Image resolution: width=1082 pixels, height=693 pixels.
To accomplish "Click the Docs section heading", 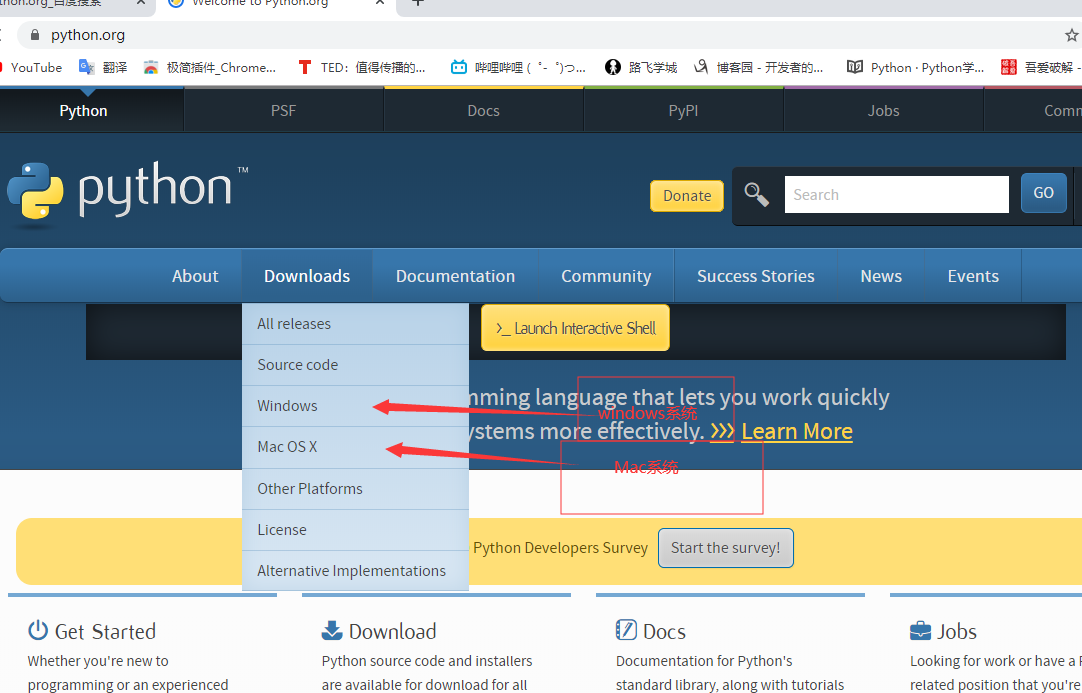I will tap(665, 632).
